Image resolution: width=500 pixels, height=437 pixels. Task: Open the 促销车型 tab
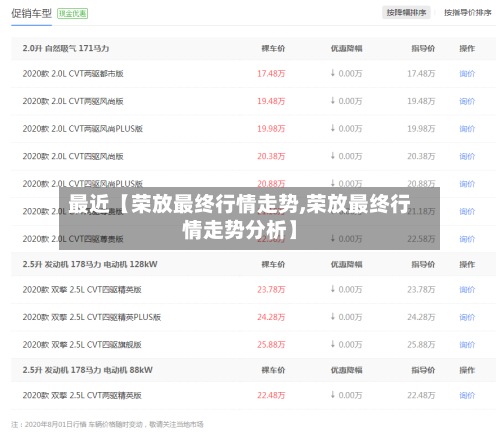pos(31,14)
